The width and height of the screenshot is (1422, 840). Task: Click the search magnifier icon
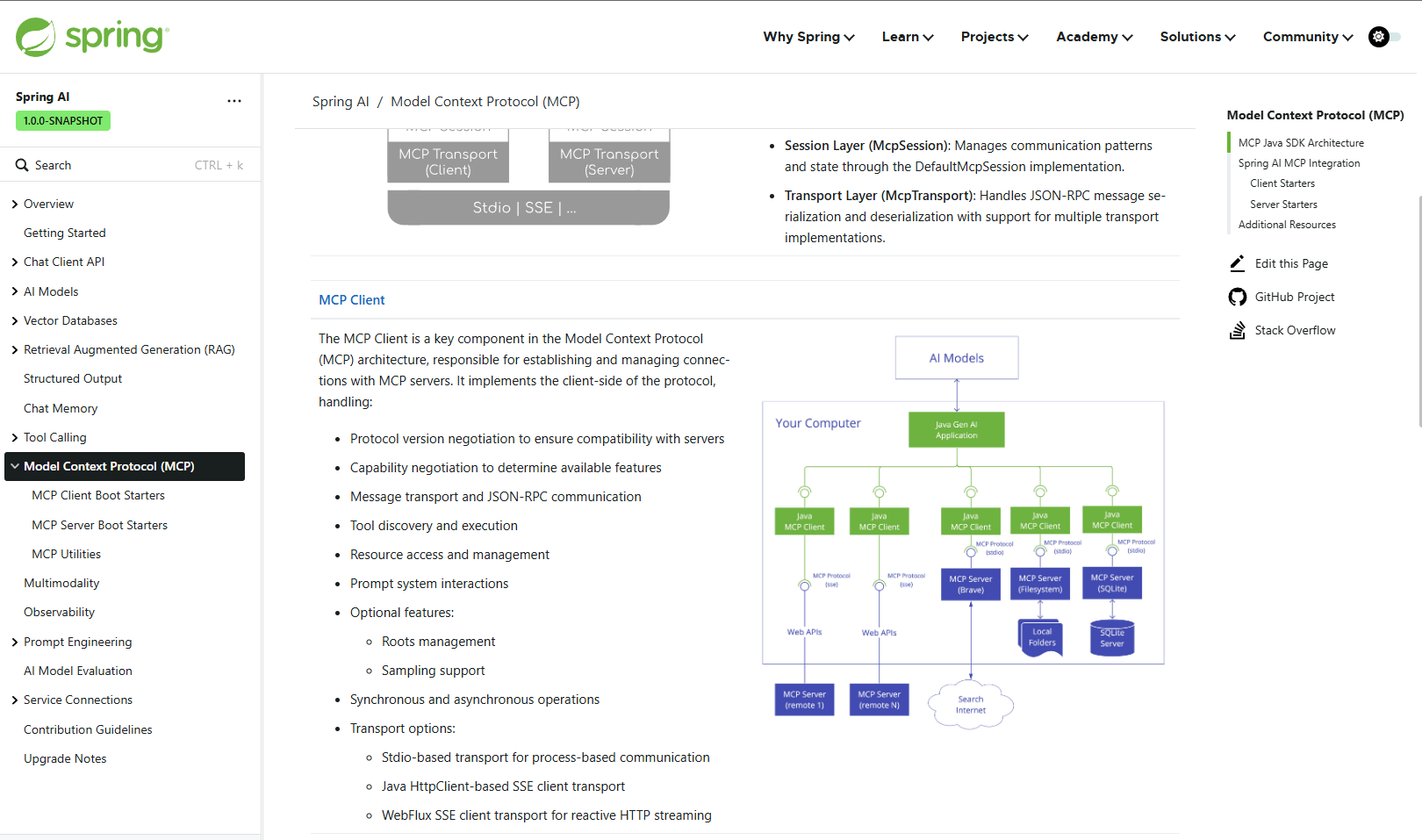(x=22, y=165)
